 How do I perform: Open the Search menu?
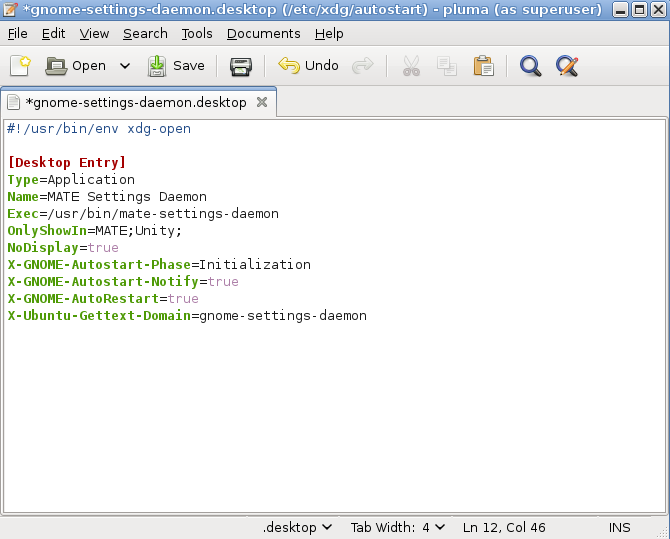(145, 33)
